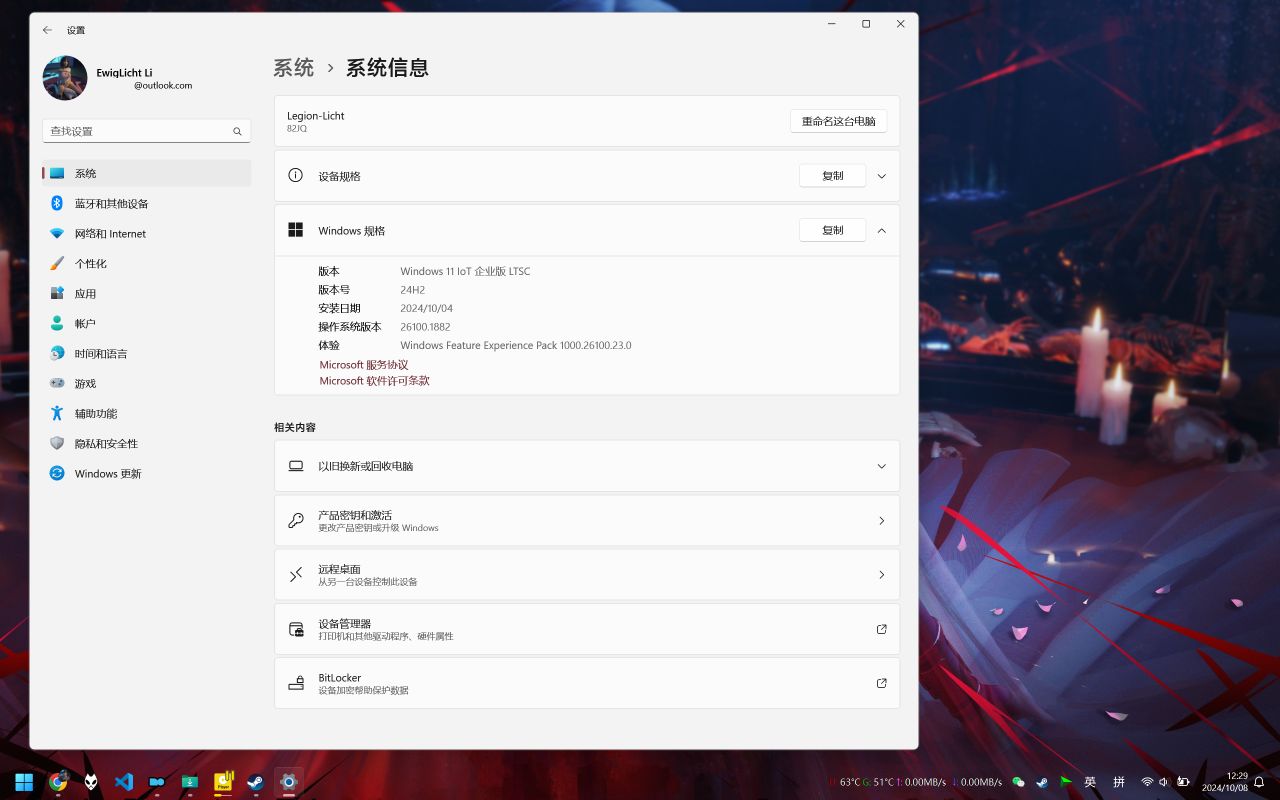Viewport: 1280px width, 800px height.
Task: Open 远程桌面 chevron arrow
Action: pyautogui.click(x=881, y=575)
